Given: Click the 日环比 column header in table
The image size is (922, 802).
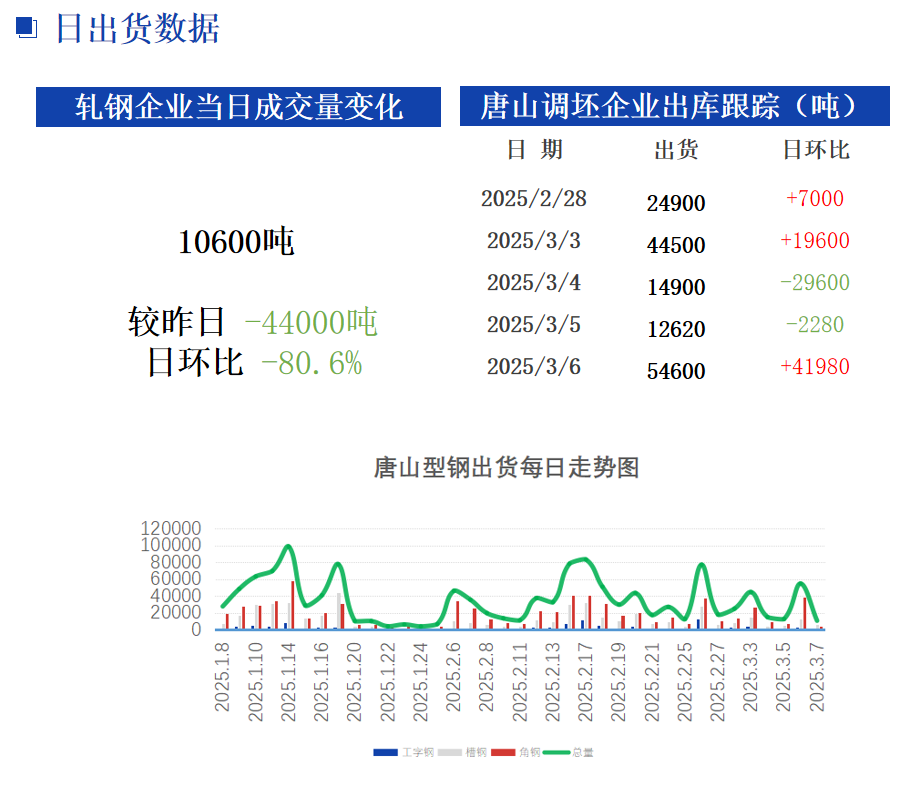Looking at the screenshot, I should click(815, 150).
